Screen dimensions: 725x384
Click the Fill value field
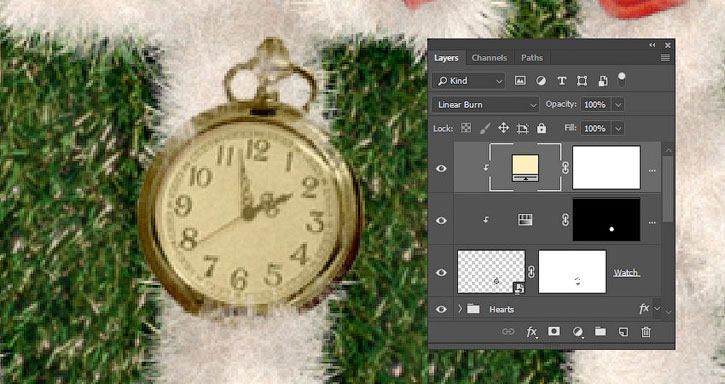pos(596,129)
